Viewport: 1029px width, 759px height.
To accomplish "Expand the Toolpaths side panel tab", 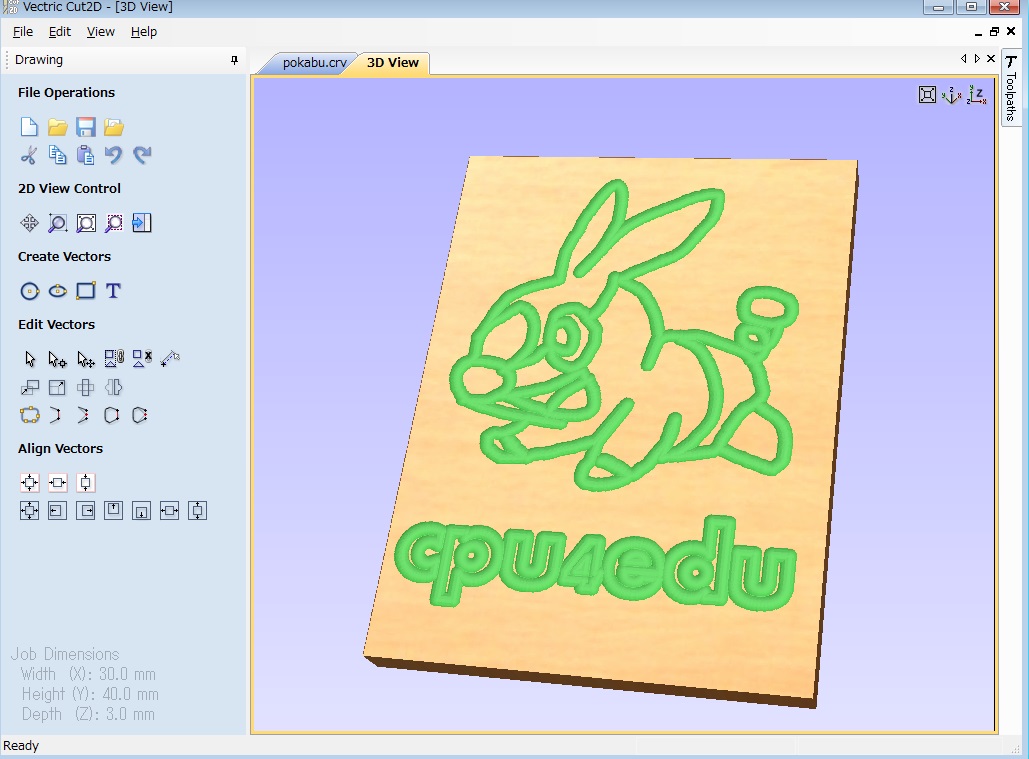I will coord(1011,88).
